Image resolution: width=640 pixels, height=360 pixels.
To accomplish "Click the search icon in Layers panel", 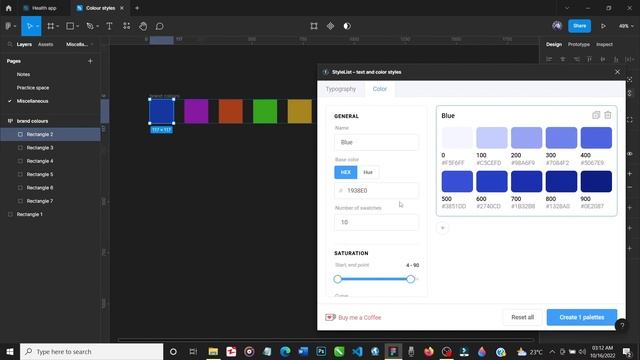I will [10, 44].
